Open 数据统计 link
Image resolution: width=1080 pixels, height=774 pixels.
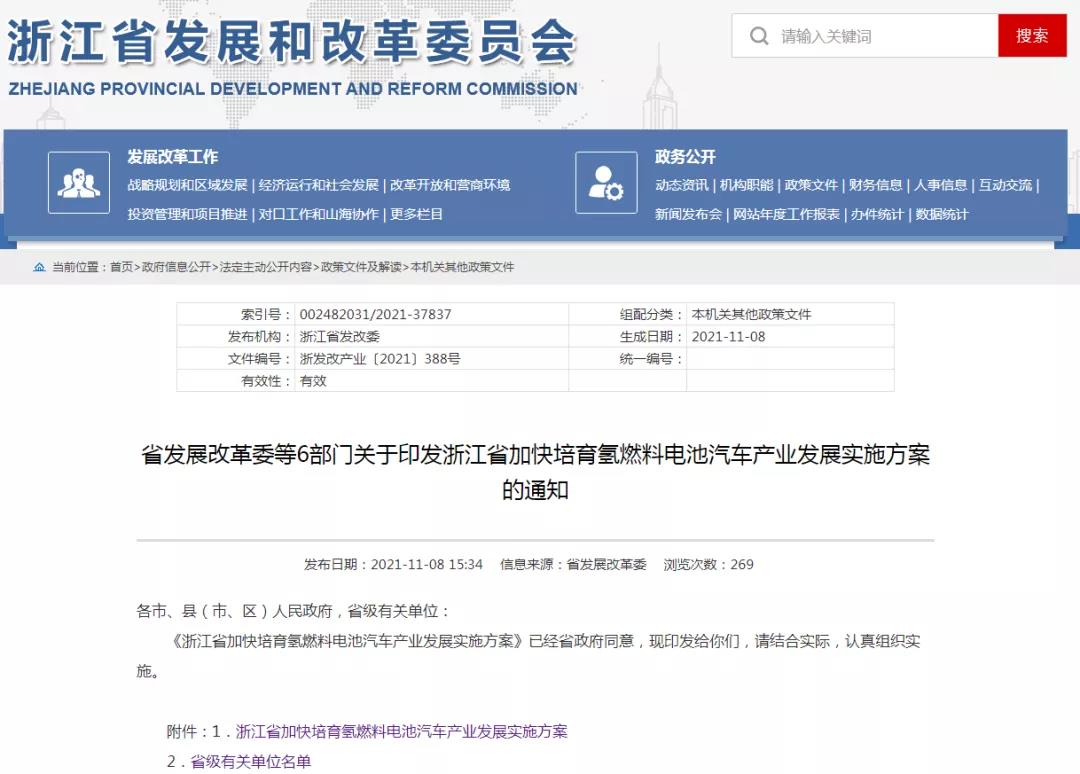pyautogui.click(x=942, y=214)
